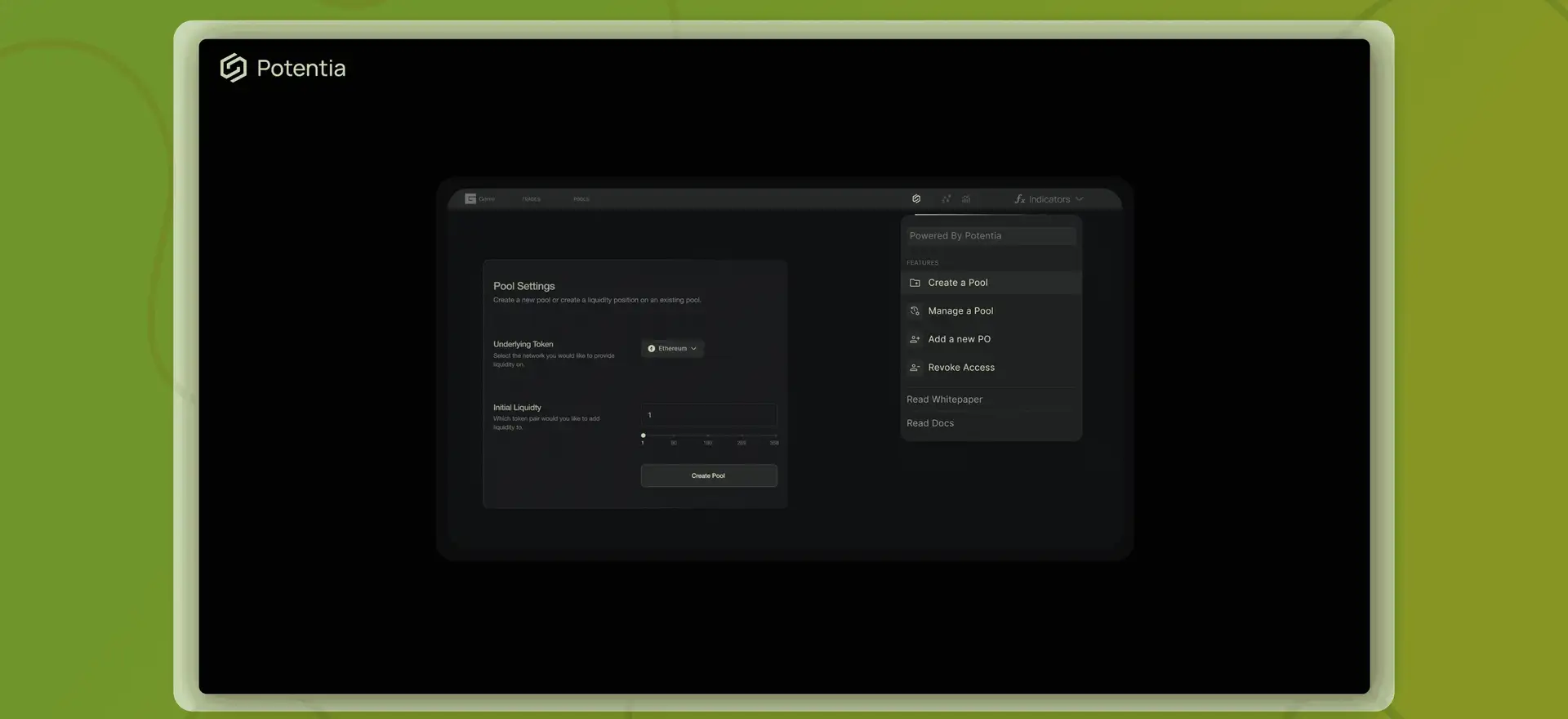Open the Read Docs link

point(930,423)
